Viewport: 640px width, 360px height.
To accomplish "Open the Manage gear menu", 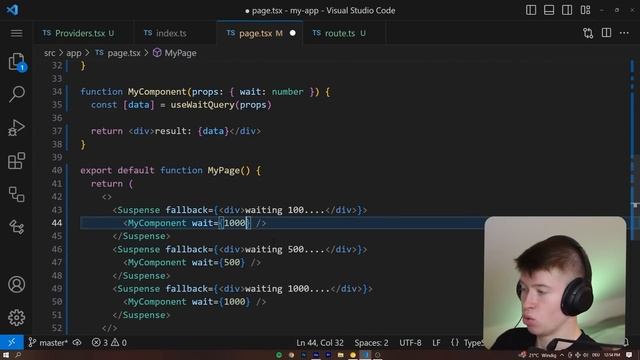I will click(17, 317).
